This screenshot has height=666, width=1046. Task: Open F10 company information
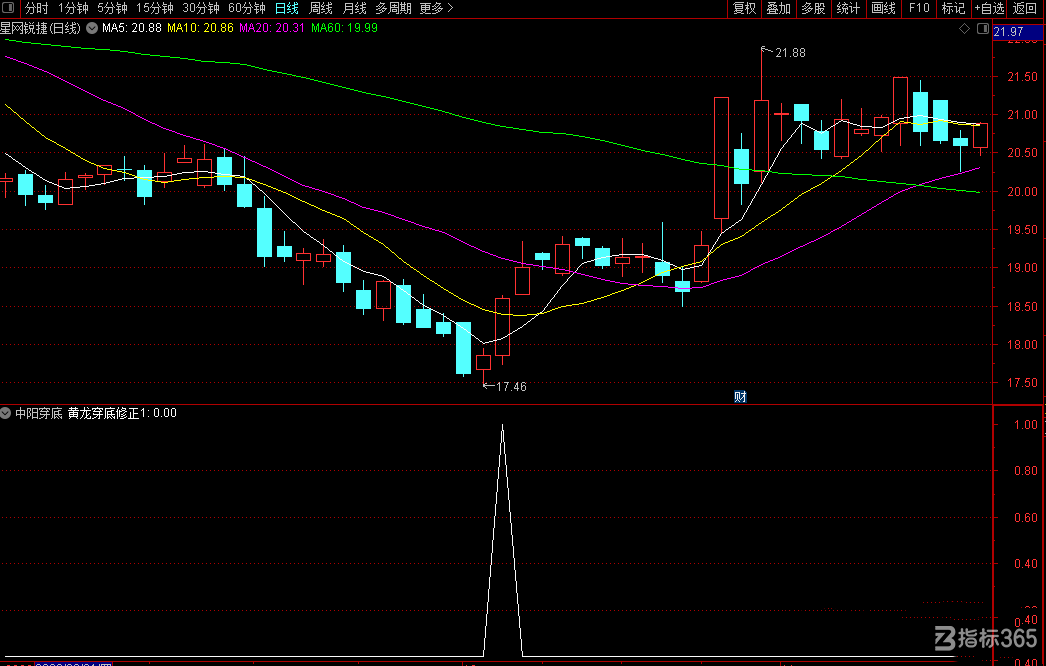tap(919, 8)
